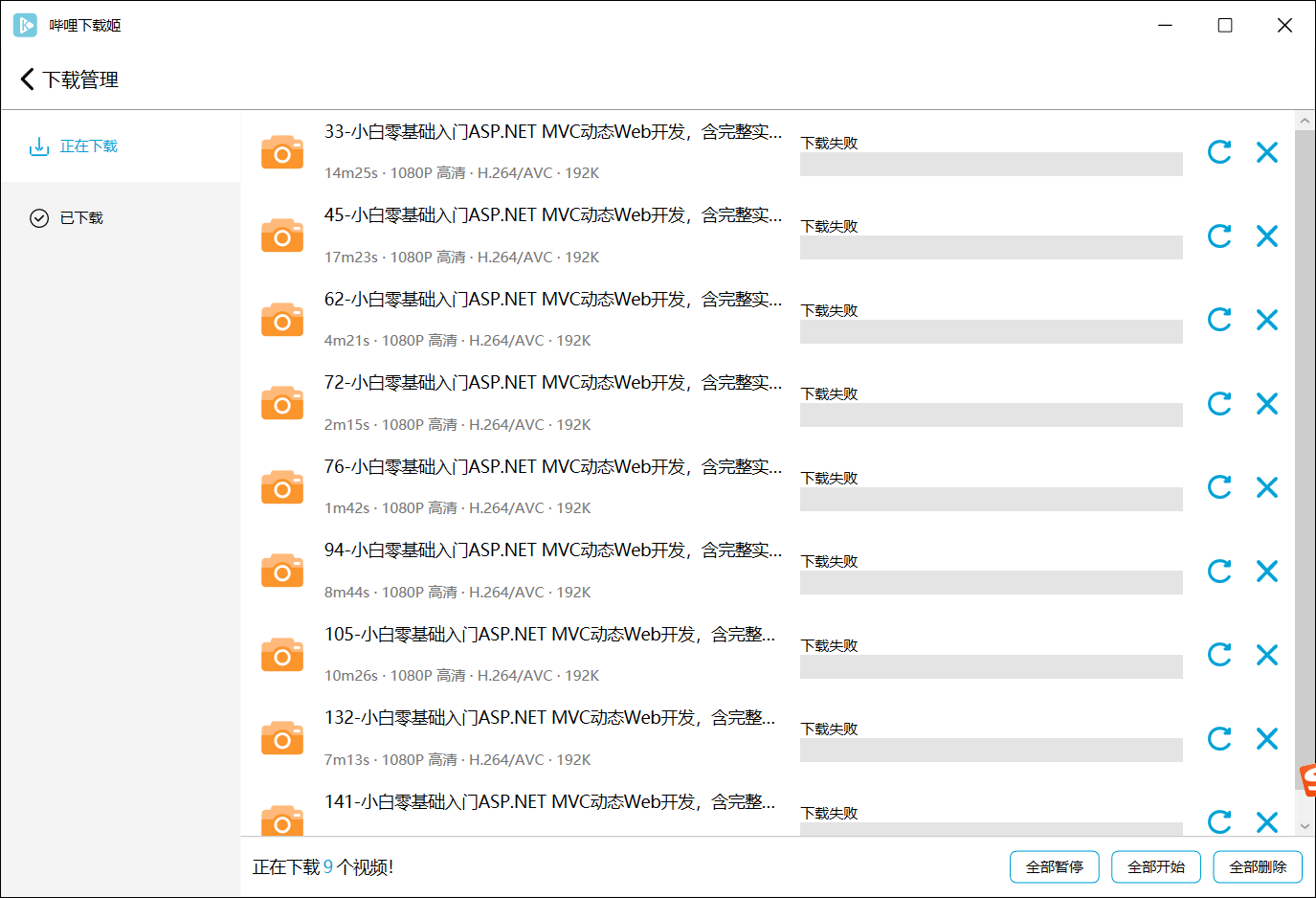Viewport: 1316px width, 898px height.
Task: Maximize the 哔哩下载姬 window
Action: 1225,26
